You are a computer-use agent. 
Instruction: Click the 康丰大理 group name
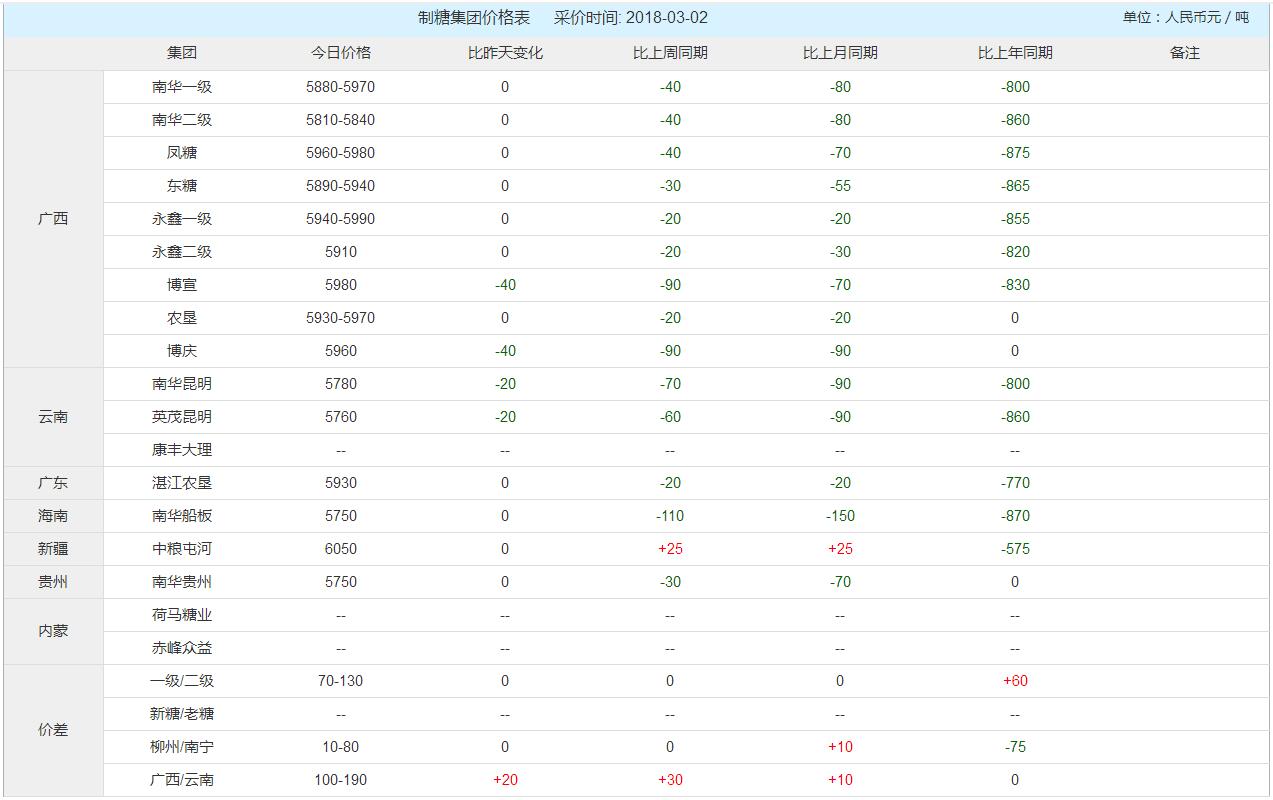(x=182, y=450)
